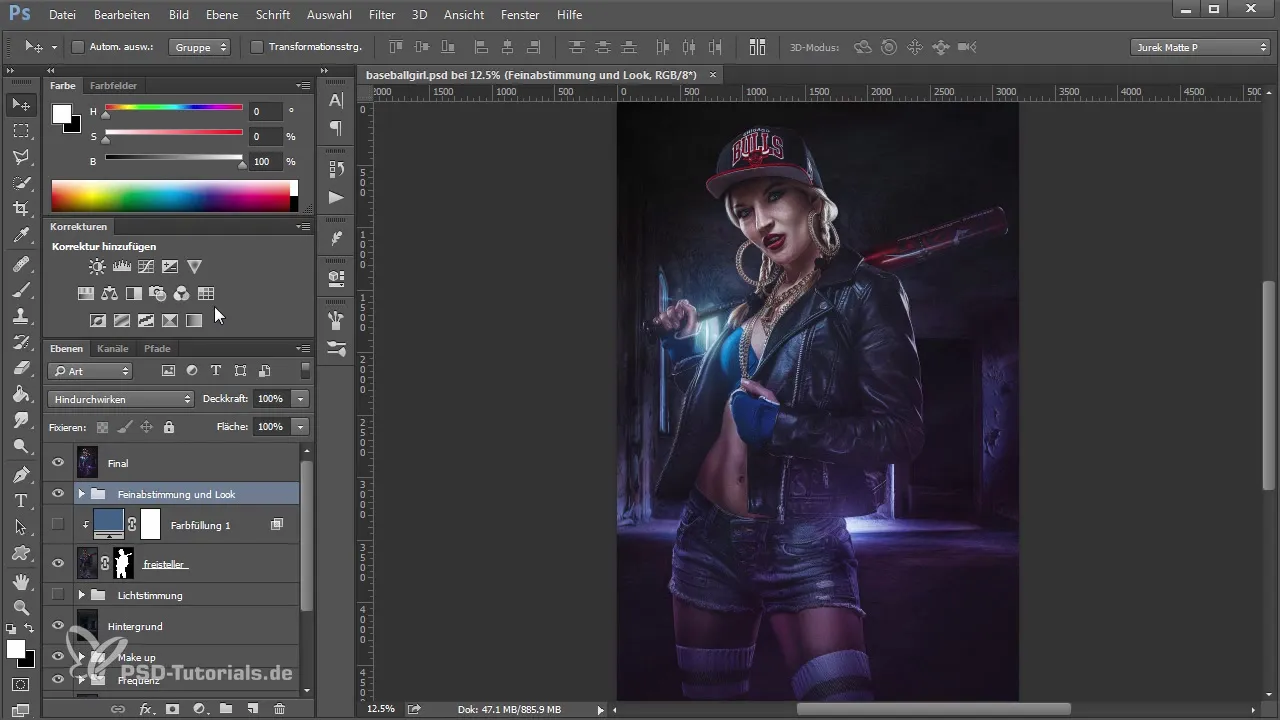
Task: Open the Fläche fill arrow
Action: (x=301, y=427)
